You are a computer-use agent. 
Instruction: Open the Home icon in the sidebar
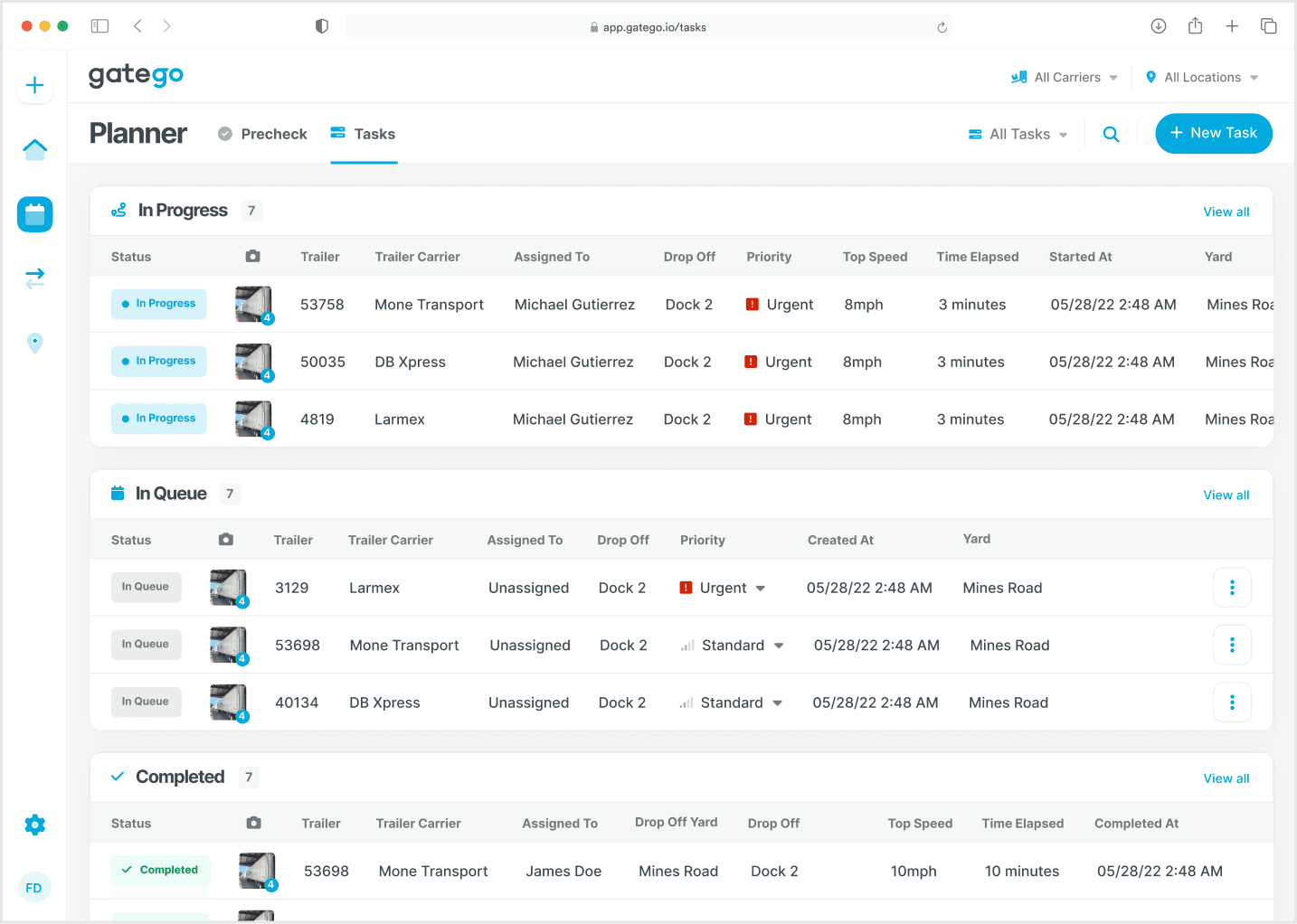34,149
